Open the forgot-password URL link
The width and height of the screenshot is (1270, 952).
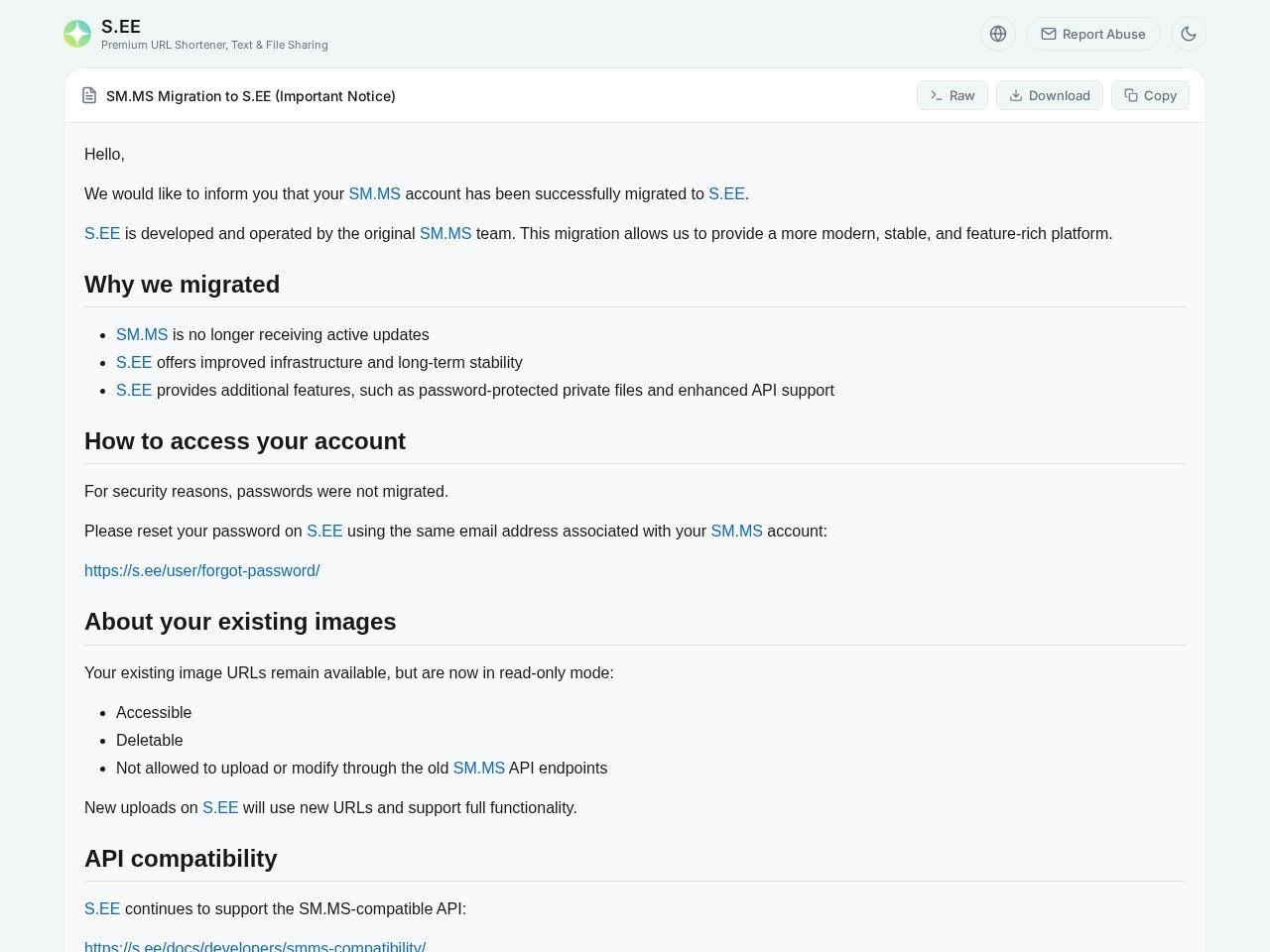[x=202, y=571]
